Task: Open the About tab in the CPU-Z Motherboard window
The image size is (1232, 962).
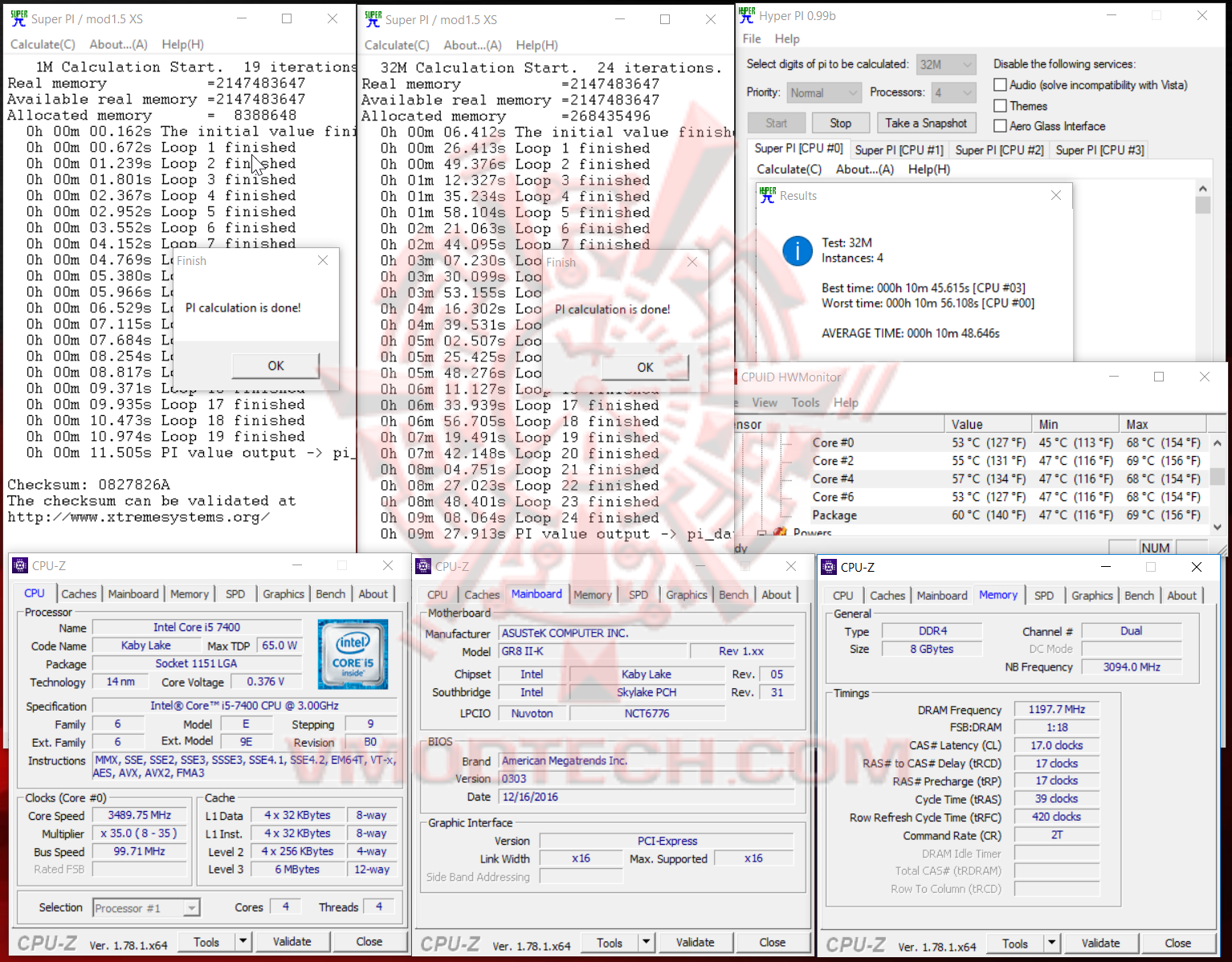Action: point(776,595)
